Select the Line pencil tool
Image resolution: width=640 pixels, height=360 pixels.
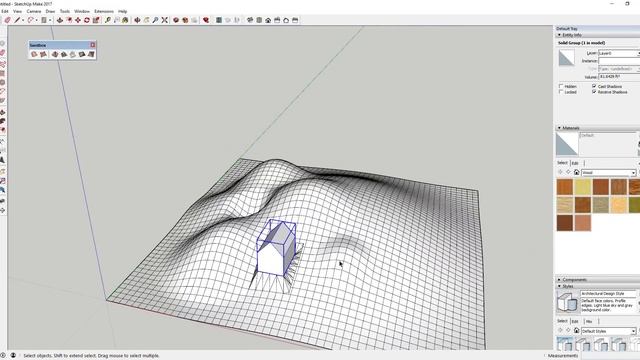point(17,20)
